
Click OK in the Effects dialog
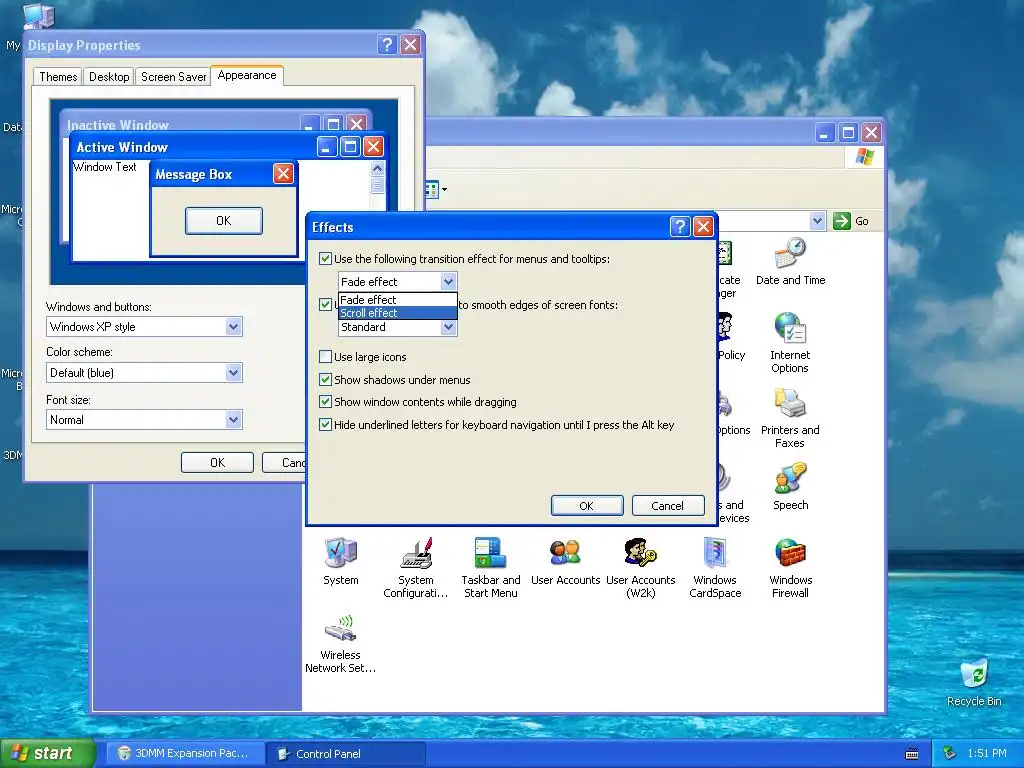[586, 505]
